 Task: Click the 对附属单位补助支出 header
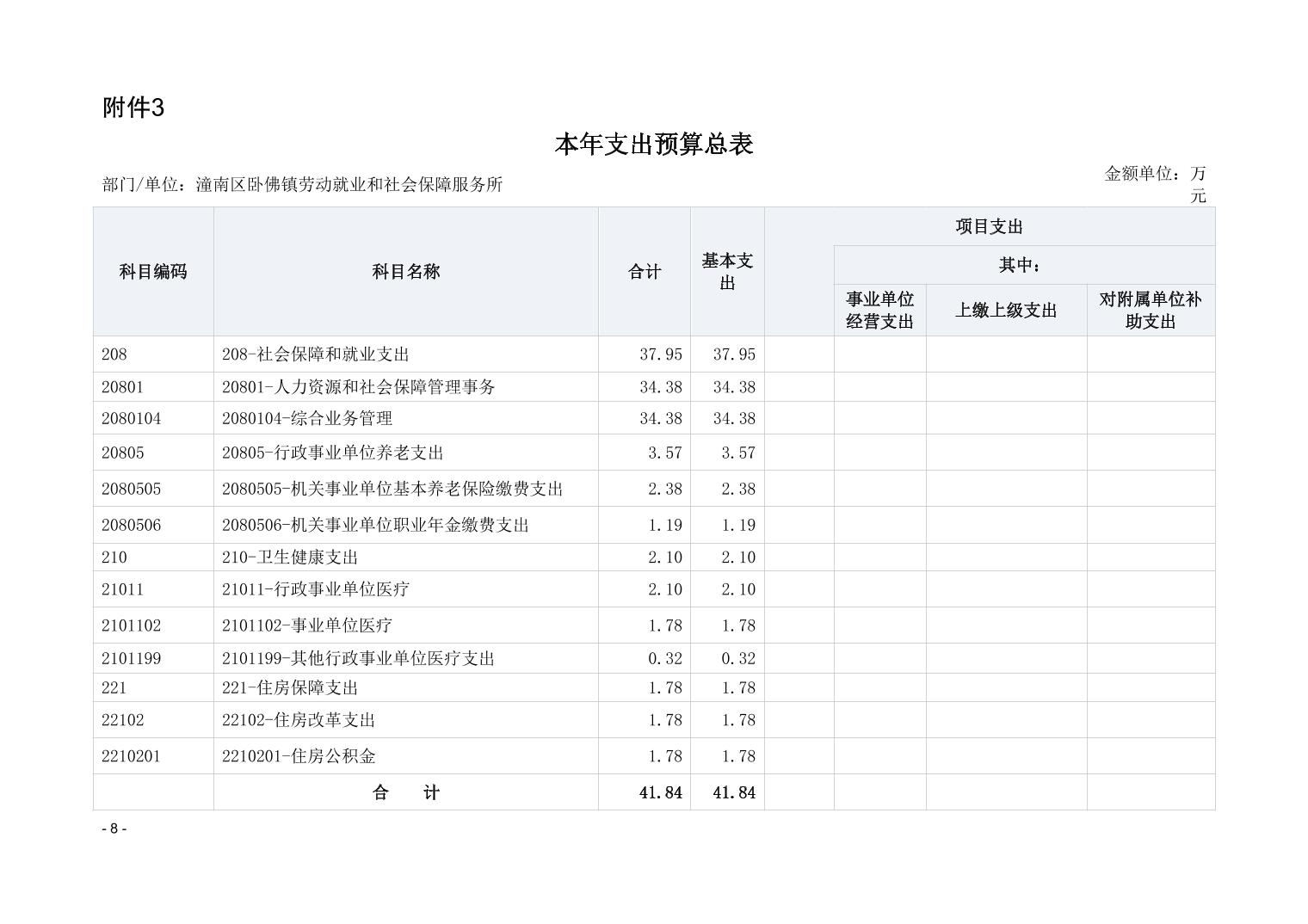point(1151,310)
